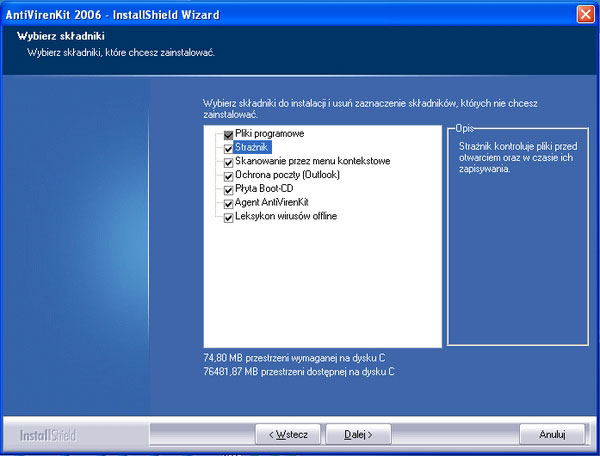Uncheck the Płyta Boot-CD checkbox
Viewport: 600px width, 456px height.
[x=228, y=190]
